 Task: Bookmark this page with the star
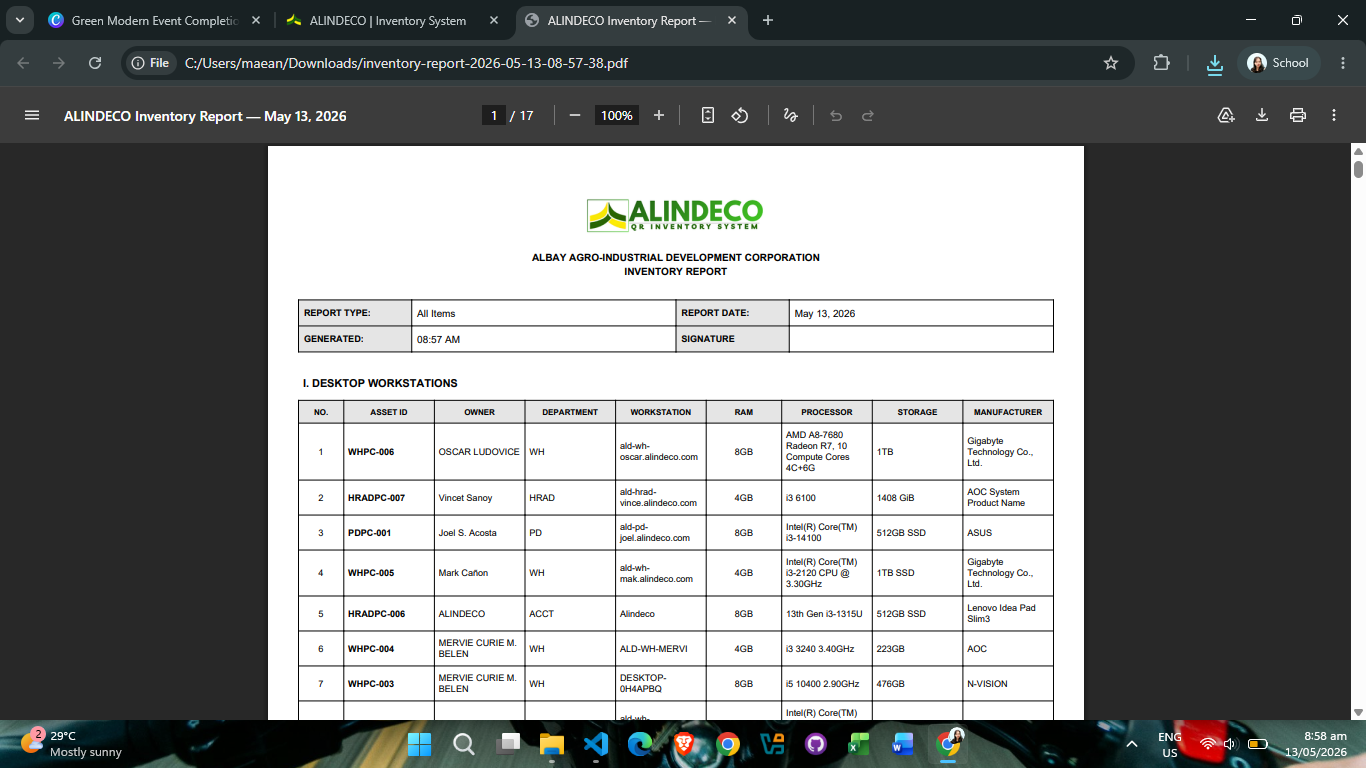coord(1111,63)
